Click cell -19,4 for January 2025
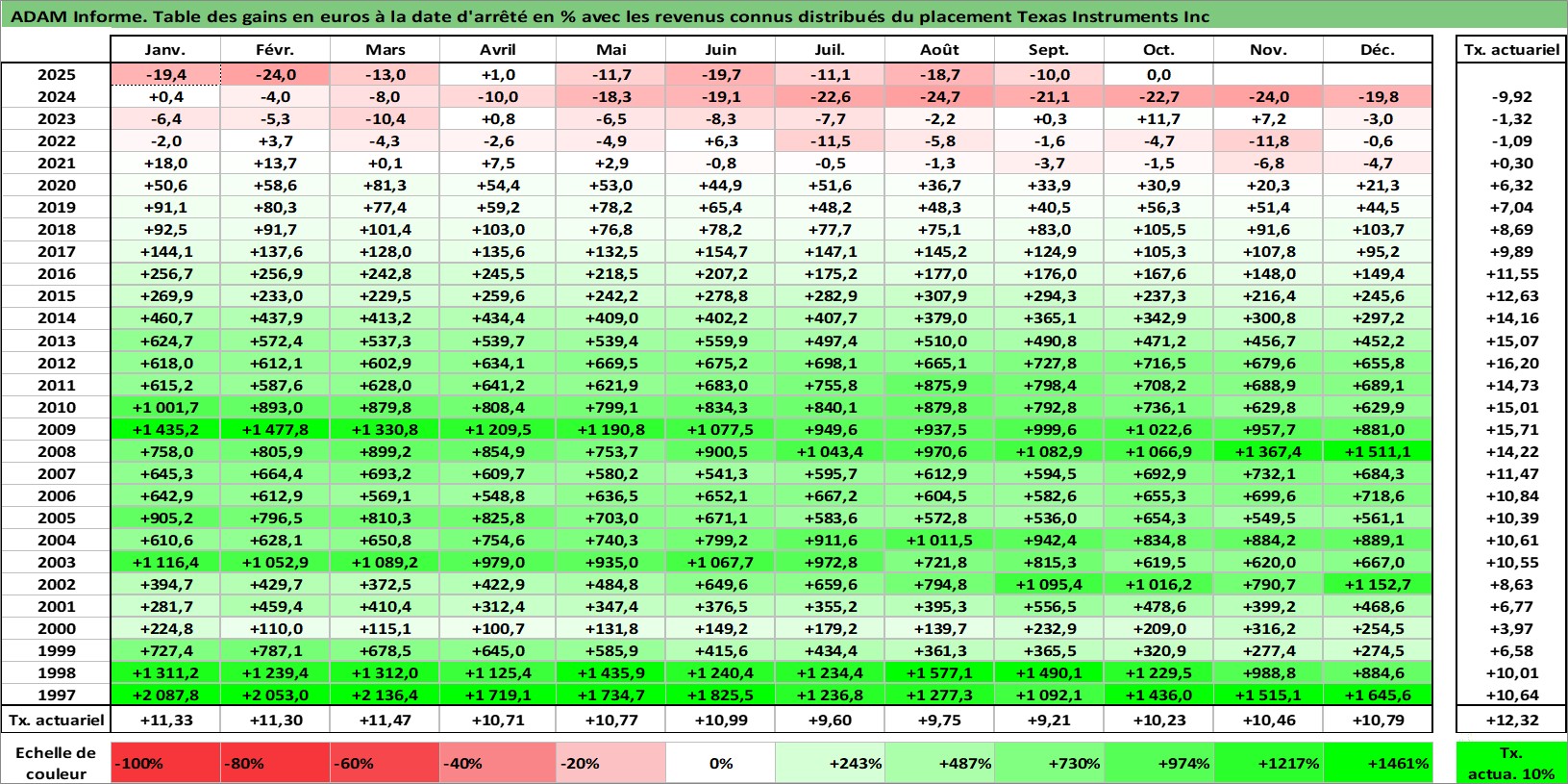The image size is (1568, 784). pos(165,74)
